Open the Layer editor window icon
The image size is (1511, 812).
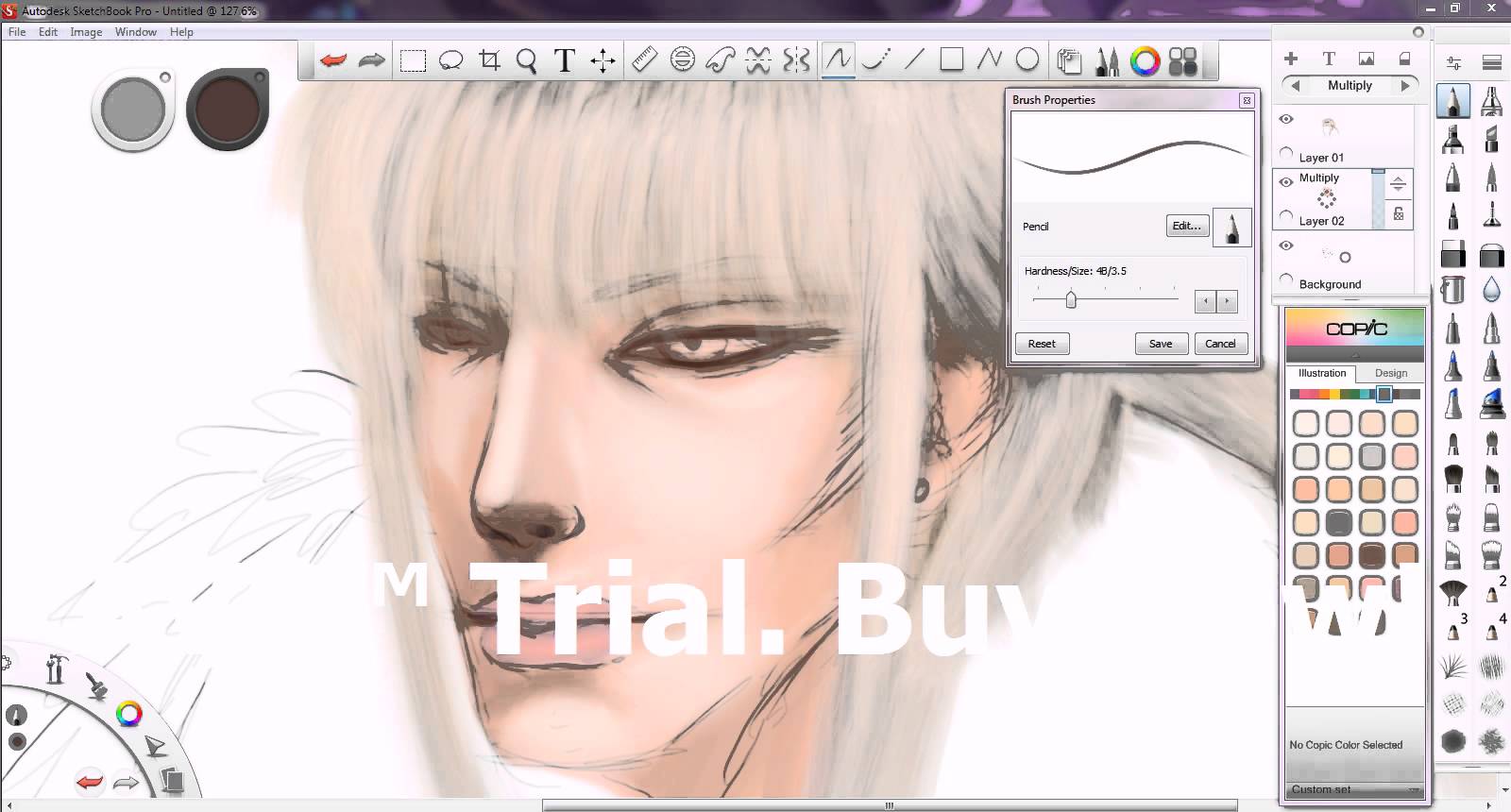click(x=1069, y=61)
